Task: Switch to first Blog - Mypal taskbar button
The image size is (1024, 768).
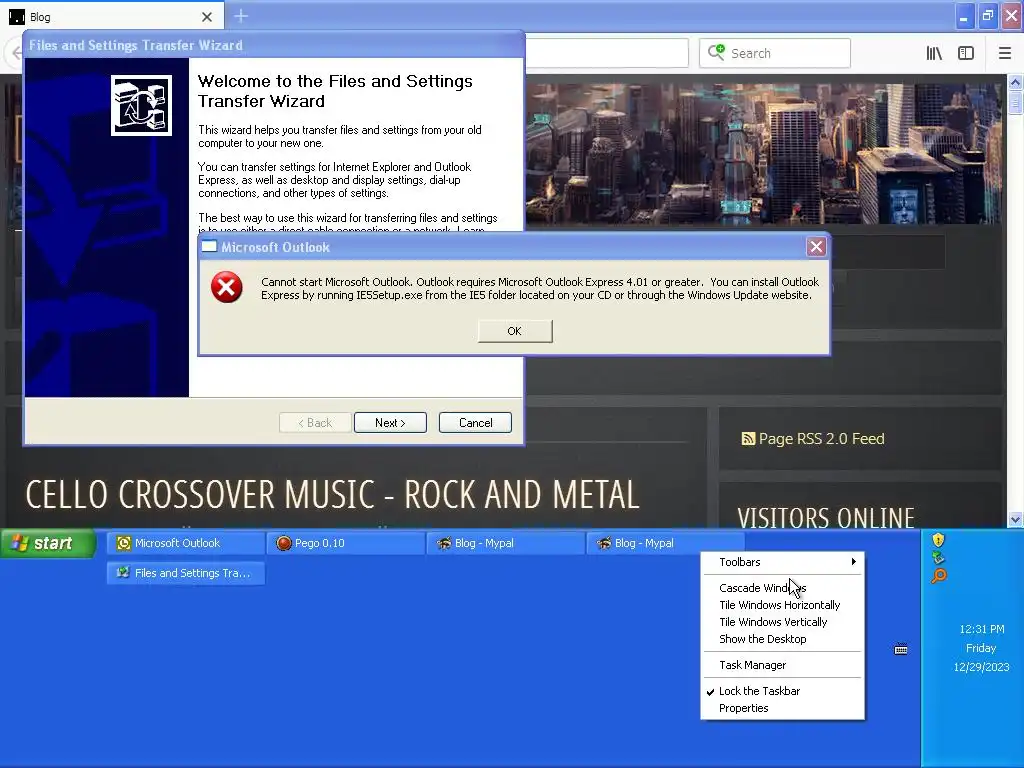Action: click(506, 543)
